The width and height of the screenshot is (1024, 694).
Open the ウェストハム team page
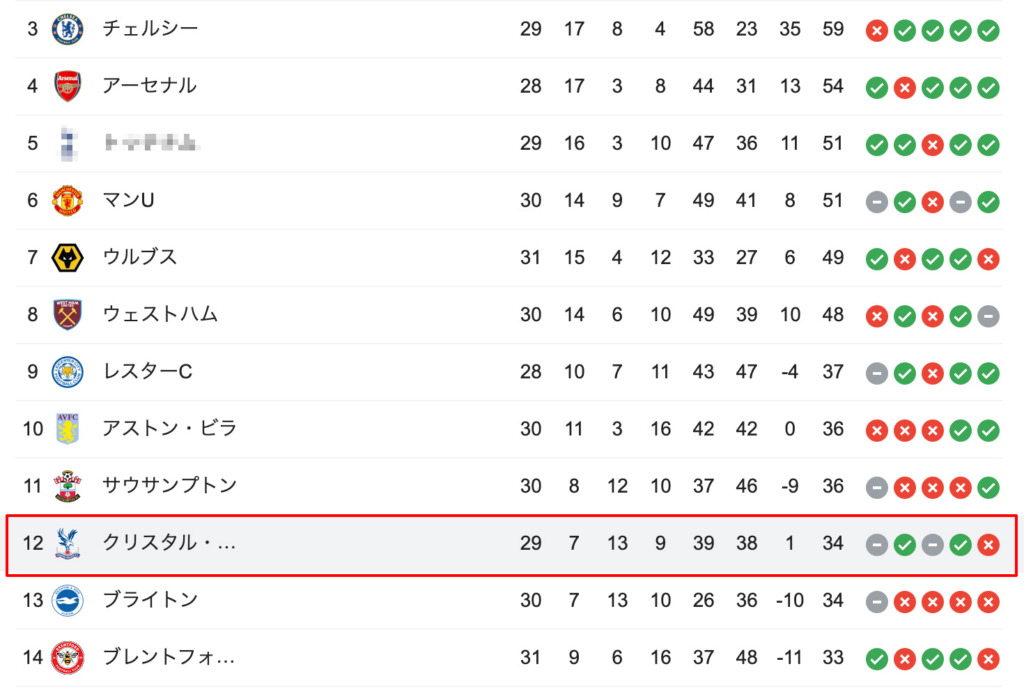(160, 315)
